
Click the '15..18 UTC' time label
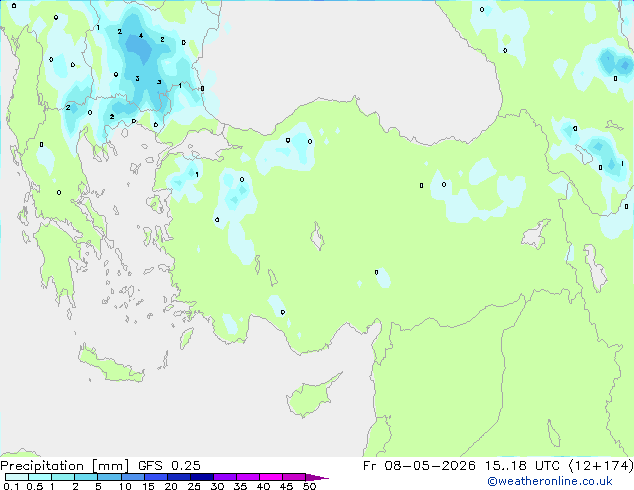(522, 466)
